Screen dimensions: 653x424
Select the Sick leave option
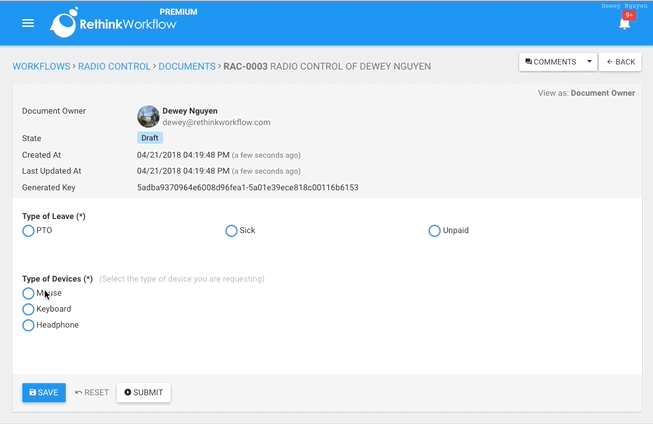(x=231, y=231)
